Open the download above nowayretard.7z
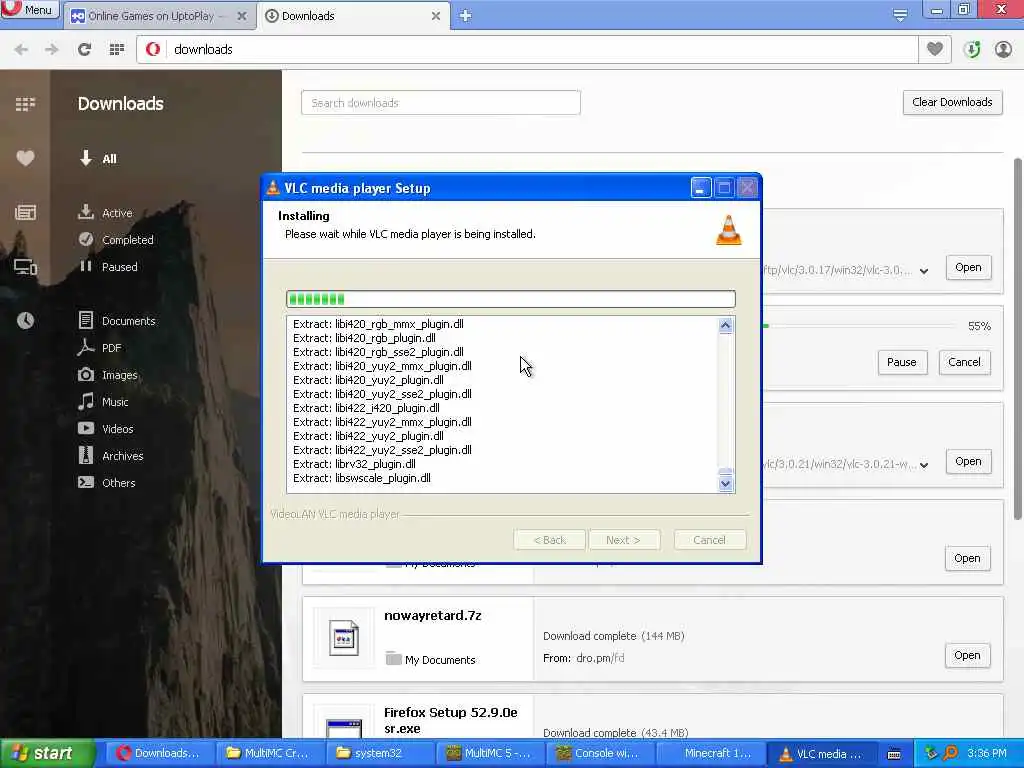Image resolution: width=1024 pixels, height=768 pixels. click(967, 558)
